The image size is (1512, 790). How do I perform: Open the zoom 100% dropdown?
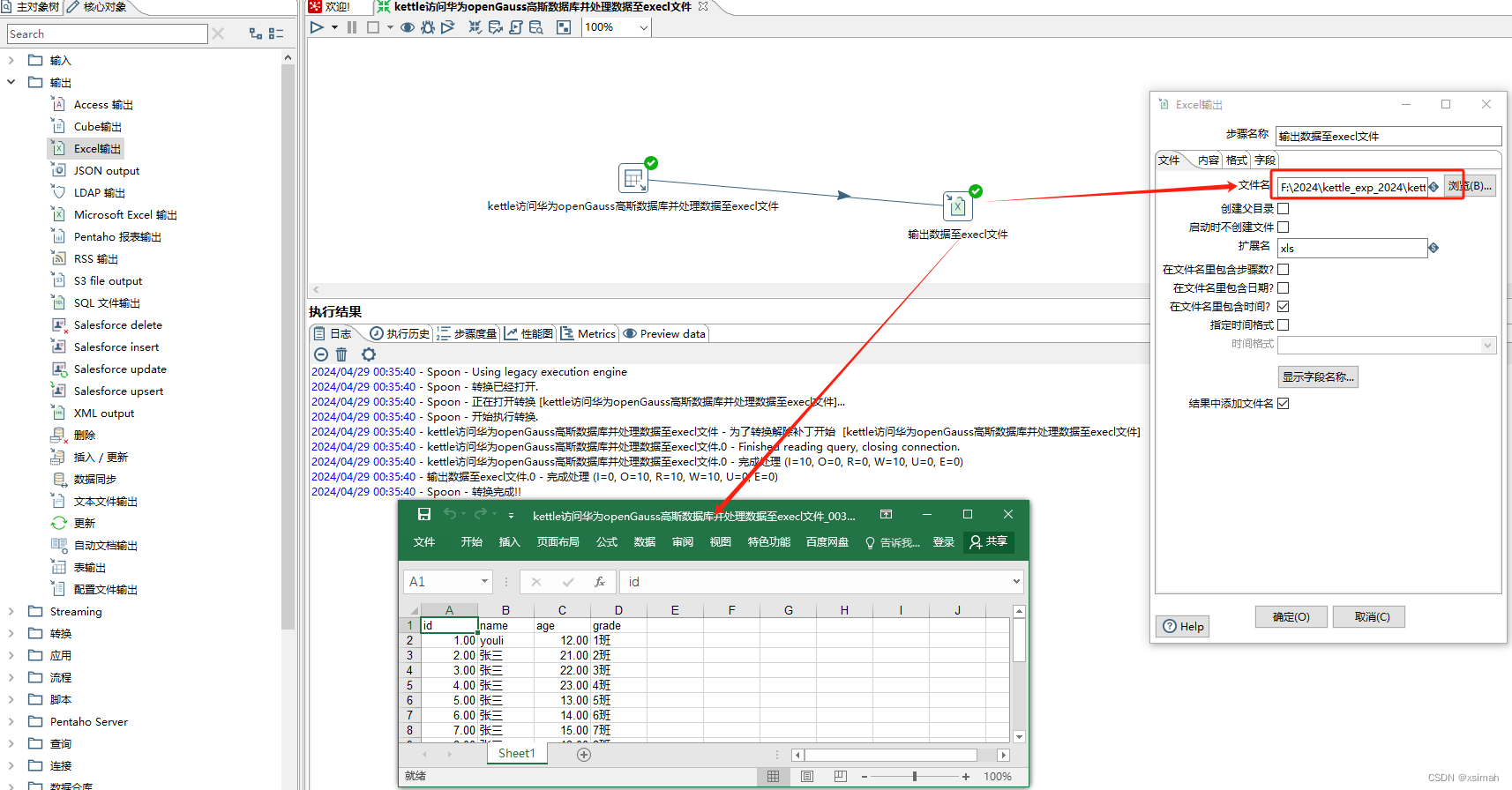click(x=644, y=27)
